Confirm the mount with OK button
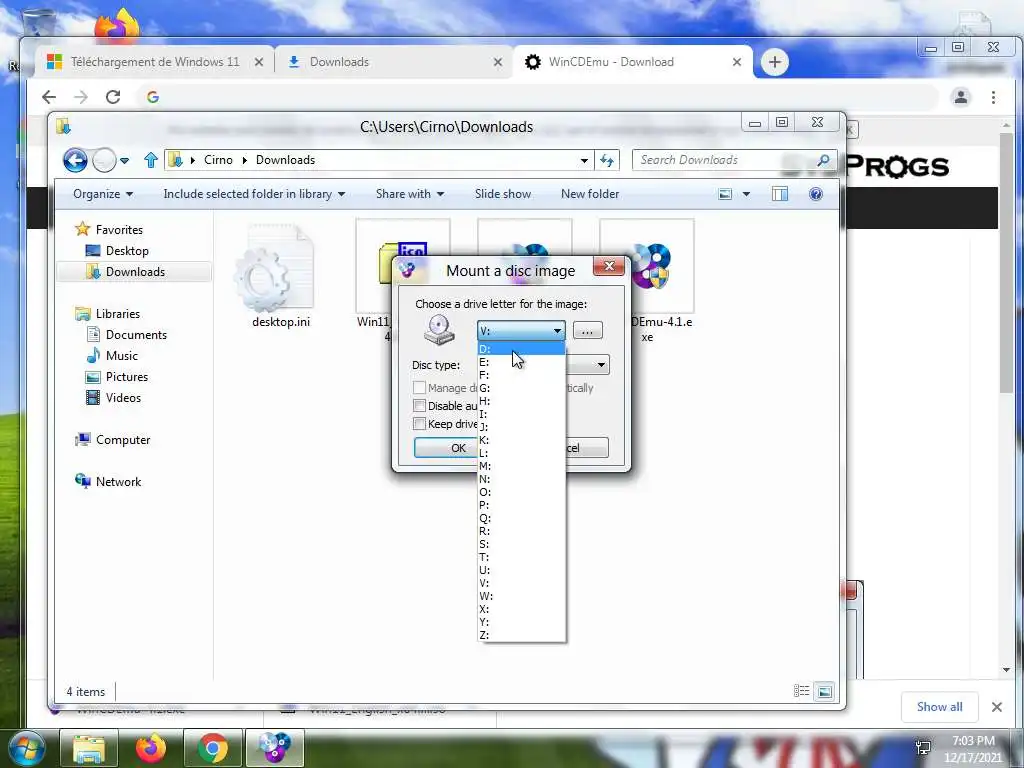Screen dimensions: 1024x768 click(446, 448)
